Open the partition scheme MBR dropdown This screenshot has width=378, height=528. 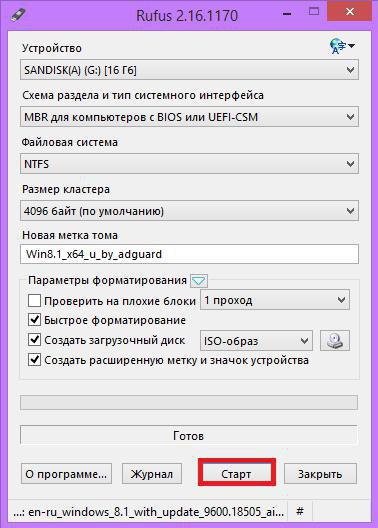coord(189,117)
